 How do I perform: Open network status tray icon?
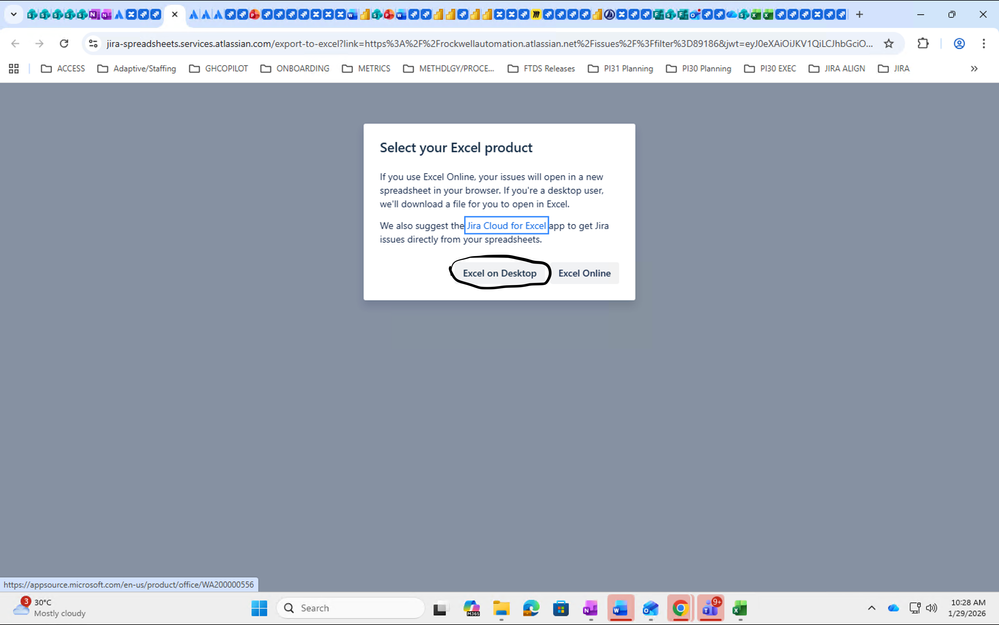(915, 608)
